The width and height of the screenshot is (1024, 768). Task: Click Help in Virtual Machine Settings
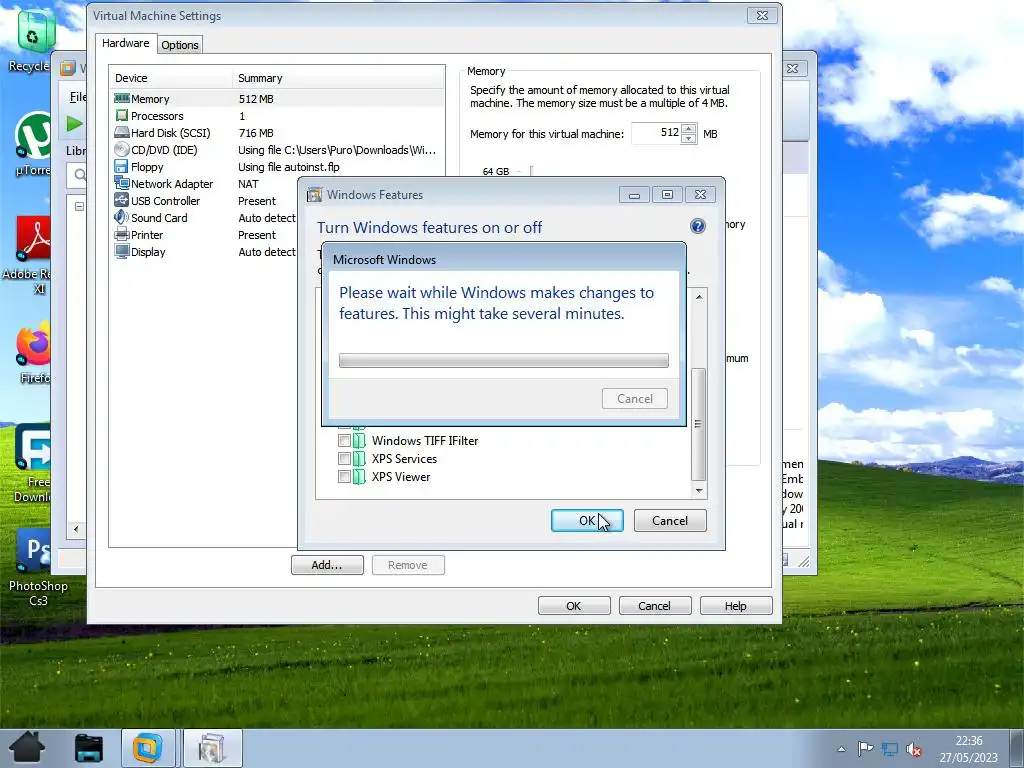coord(736,605)
